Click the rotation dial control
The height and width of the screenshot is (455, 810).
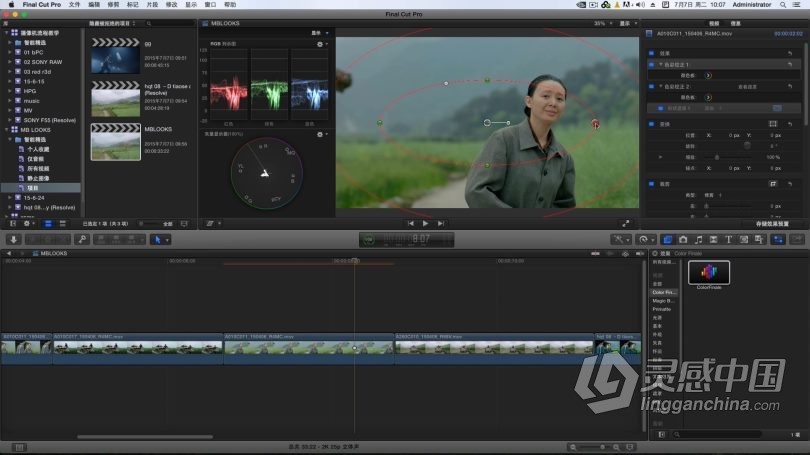[x=747, y=146]
